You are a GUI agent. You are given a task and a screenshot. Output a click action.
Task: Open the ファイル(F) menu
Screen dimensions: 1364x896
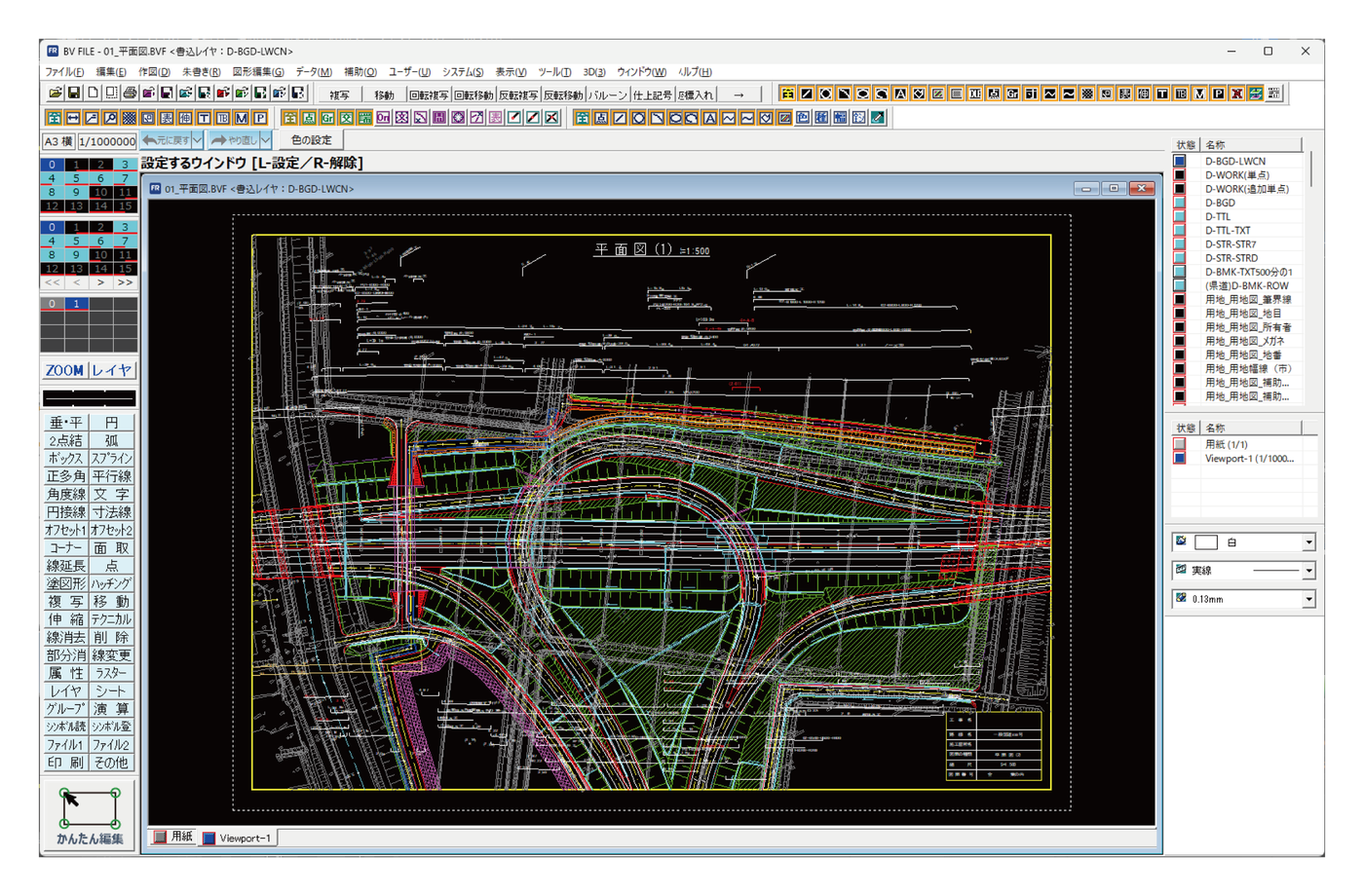click(64, 72)
